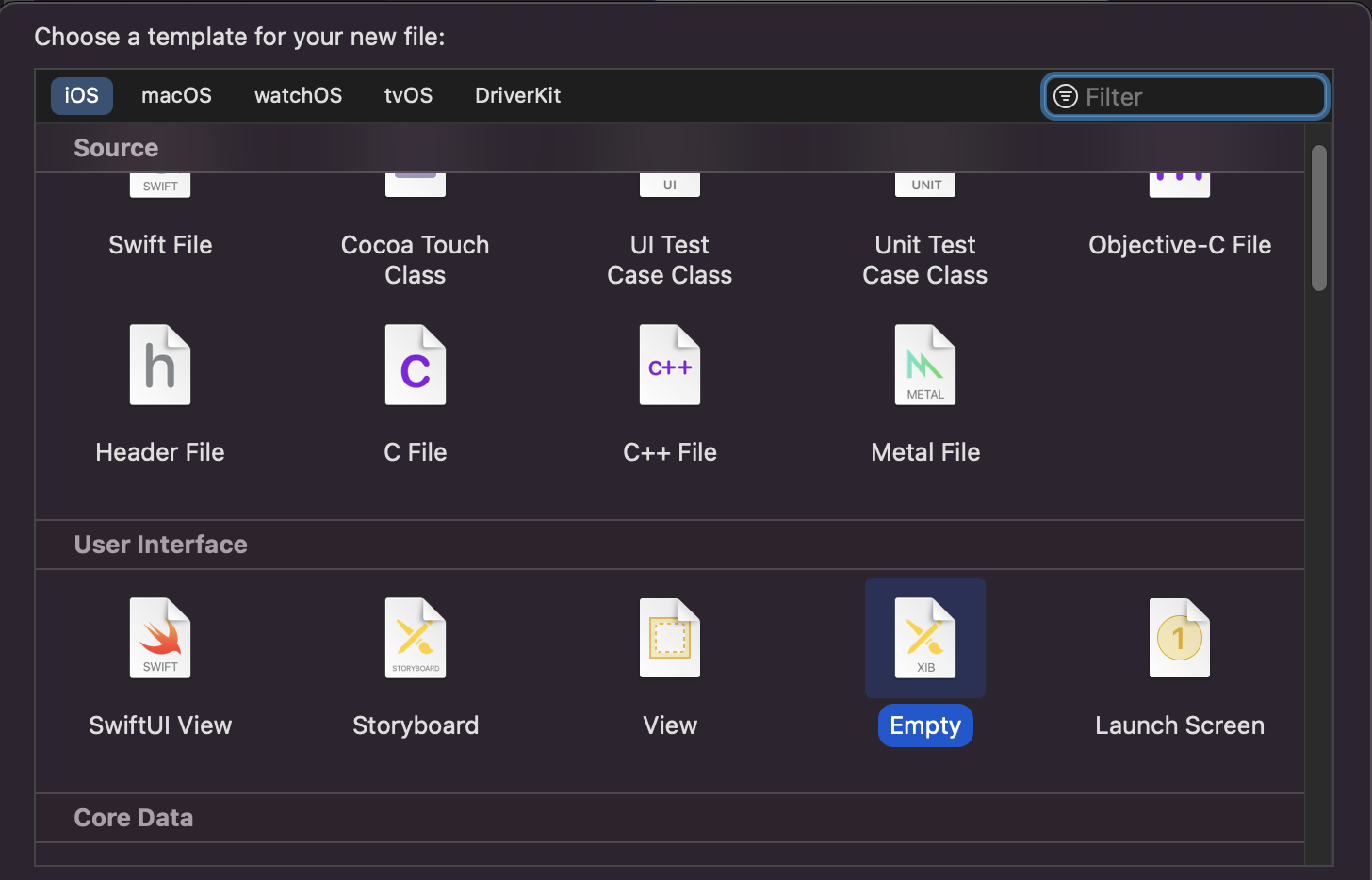Image resolution: width=1372 pixels, height=880 pixels.
Task: Choose the Cocoa Touch Class template icon
Action: 416,186
